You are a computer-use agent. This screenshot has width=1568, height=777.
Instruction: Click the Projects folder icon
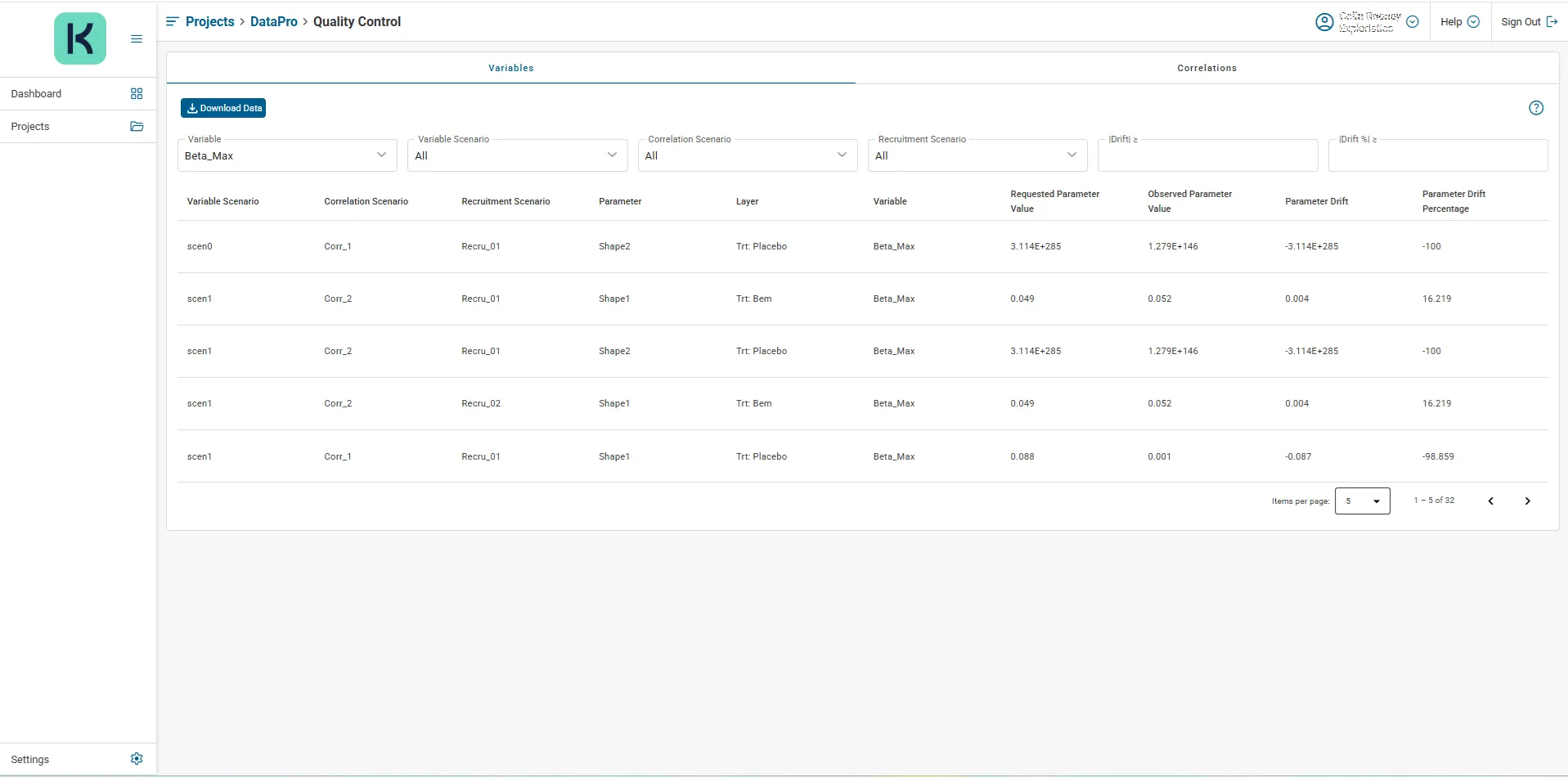pyautogui.click(x=137, y=127)
